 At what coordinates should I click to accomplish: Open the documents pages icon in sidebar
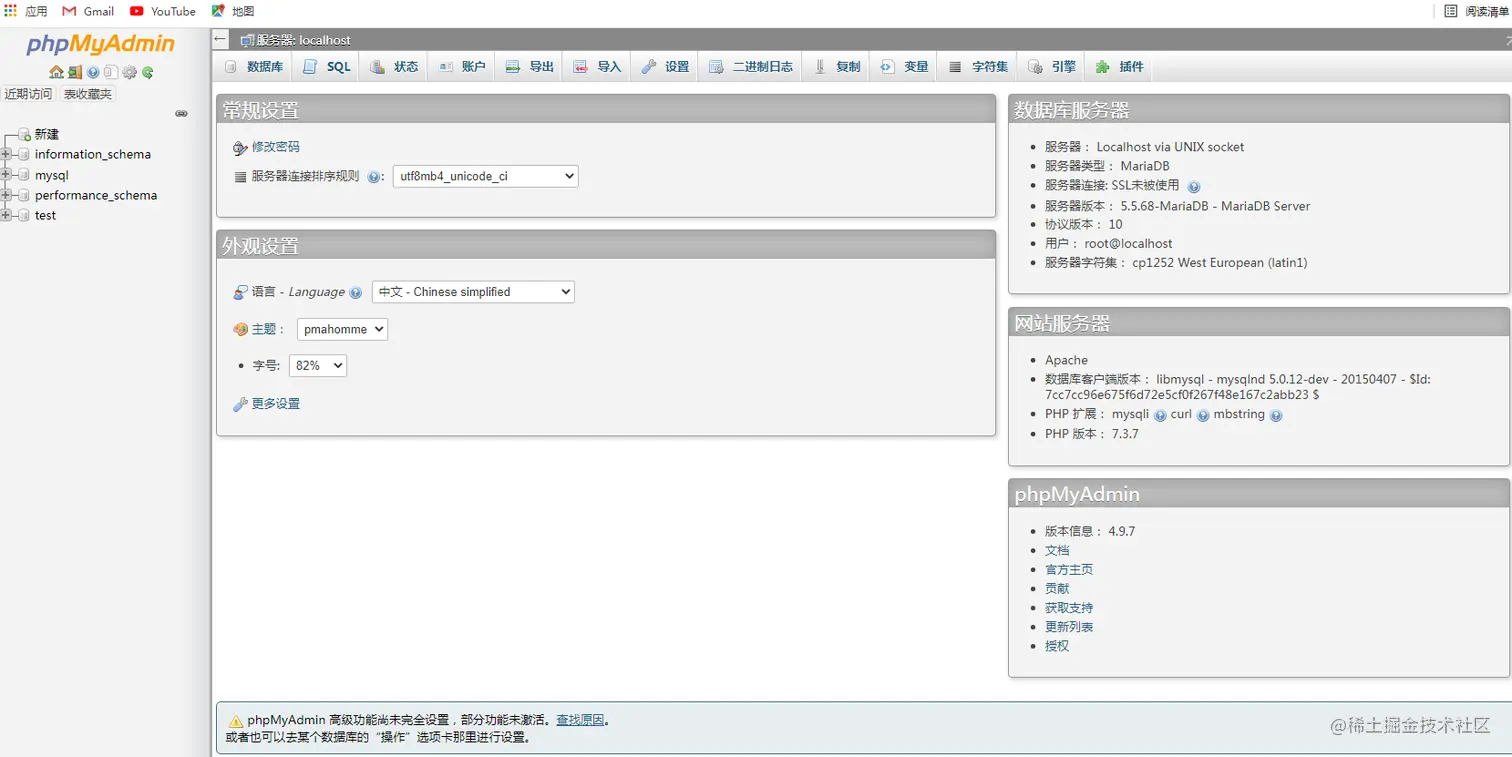(111, 72)
